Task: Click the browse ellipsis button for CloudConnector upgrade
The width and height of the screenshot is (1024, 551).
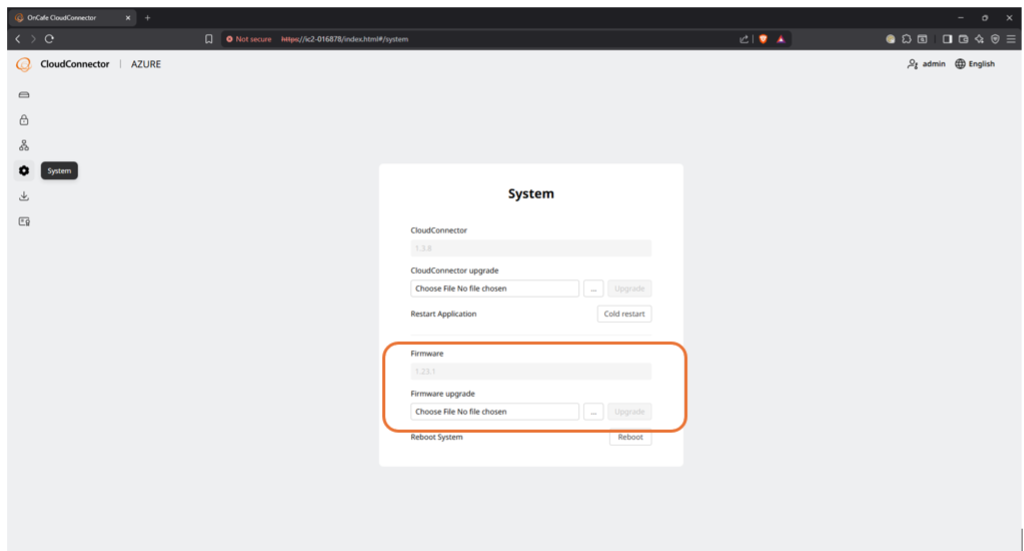Action: tap(593, 289)
